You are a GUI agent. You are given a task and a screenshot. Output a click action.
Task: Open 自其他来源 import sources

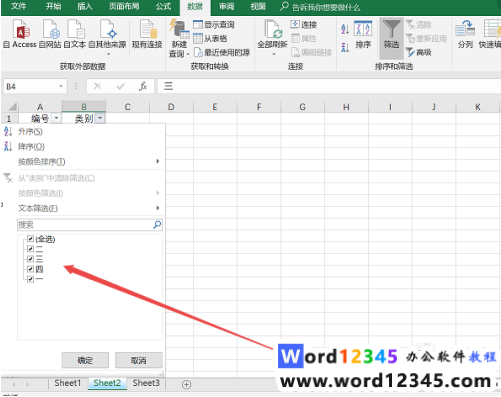107,37
